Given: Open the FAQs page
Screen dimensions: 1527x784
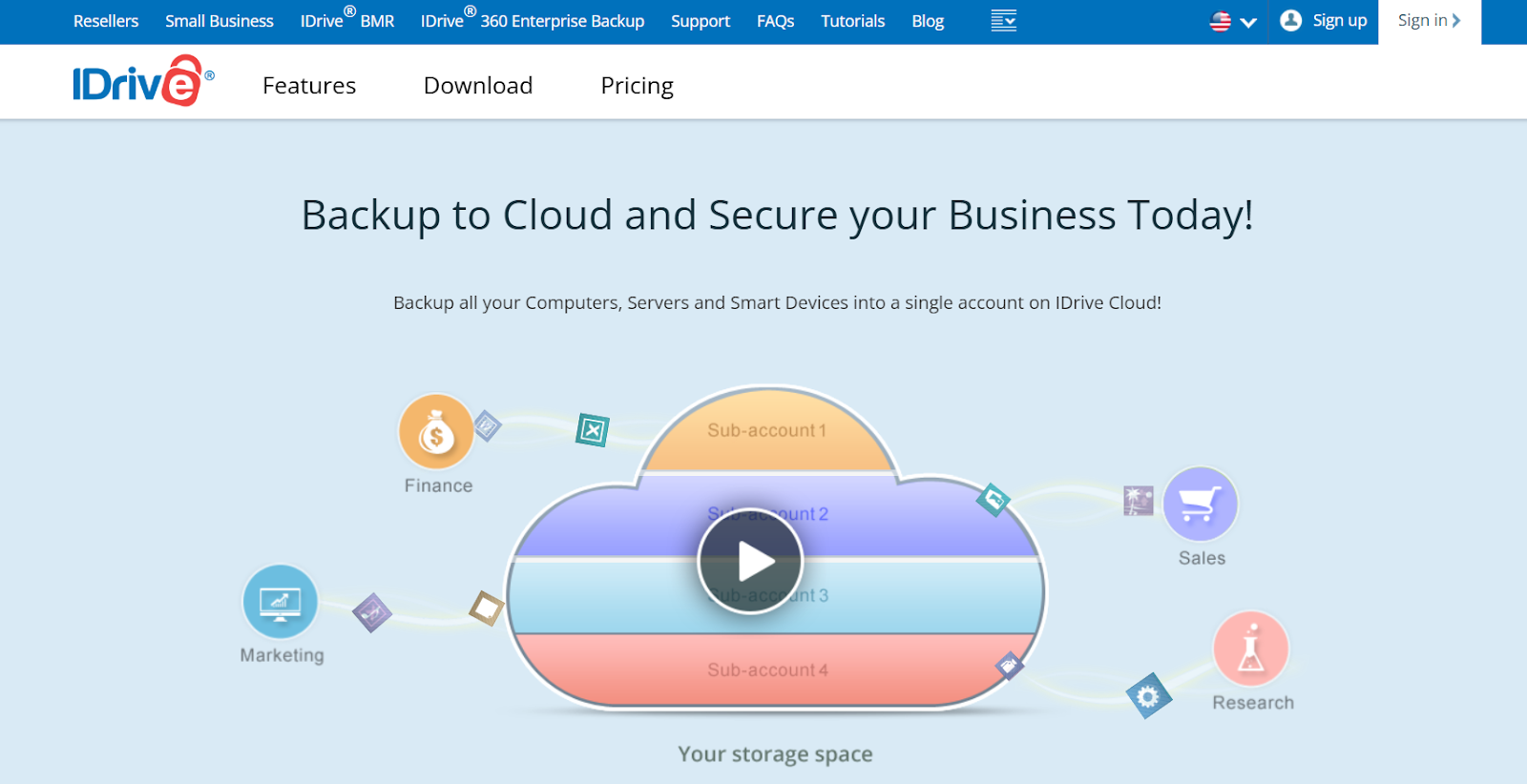Looking at the screenshot, I should (776, 21).
